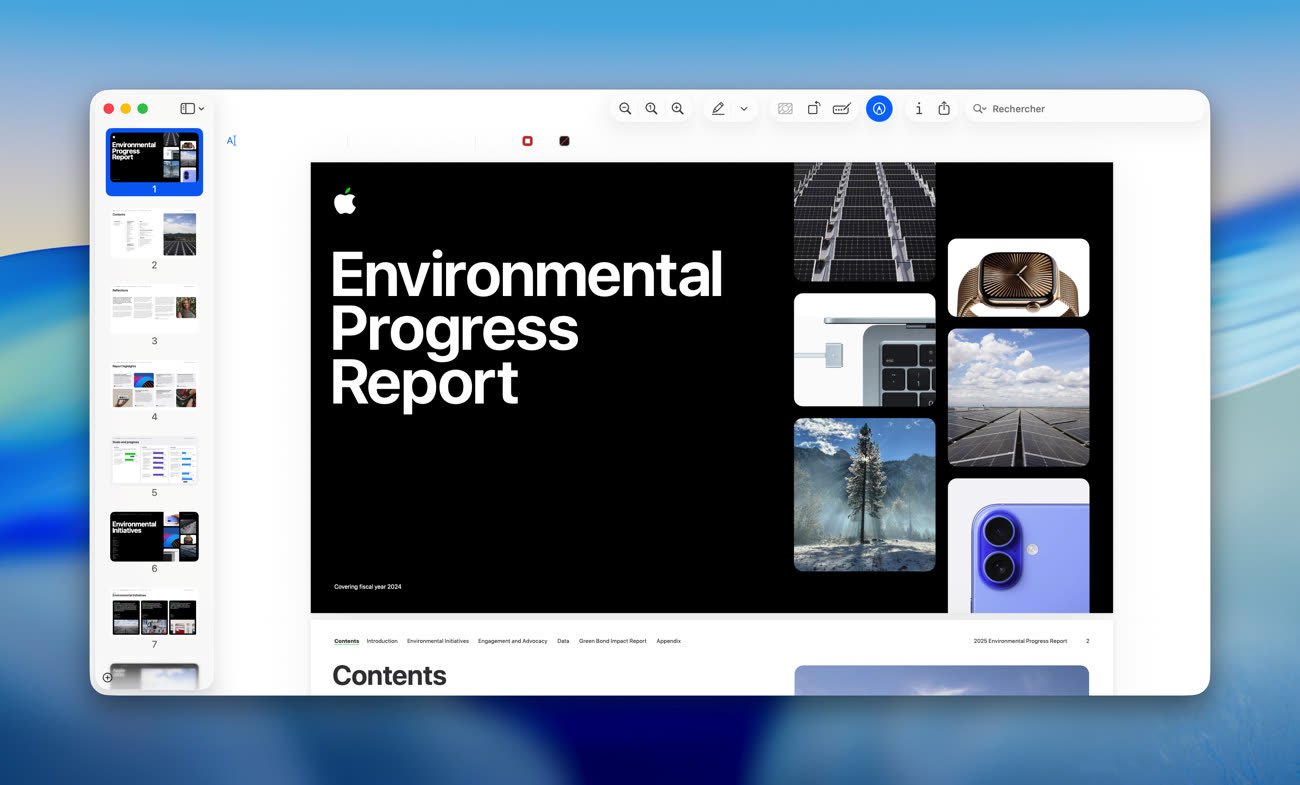Image resolution: width=1300 pixels, height=785 pixels.
Task: Click the Appendix navigation link
Action: point(668,641)
